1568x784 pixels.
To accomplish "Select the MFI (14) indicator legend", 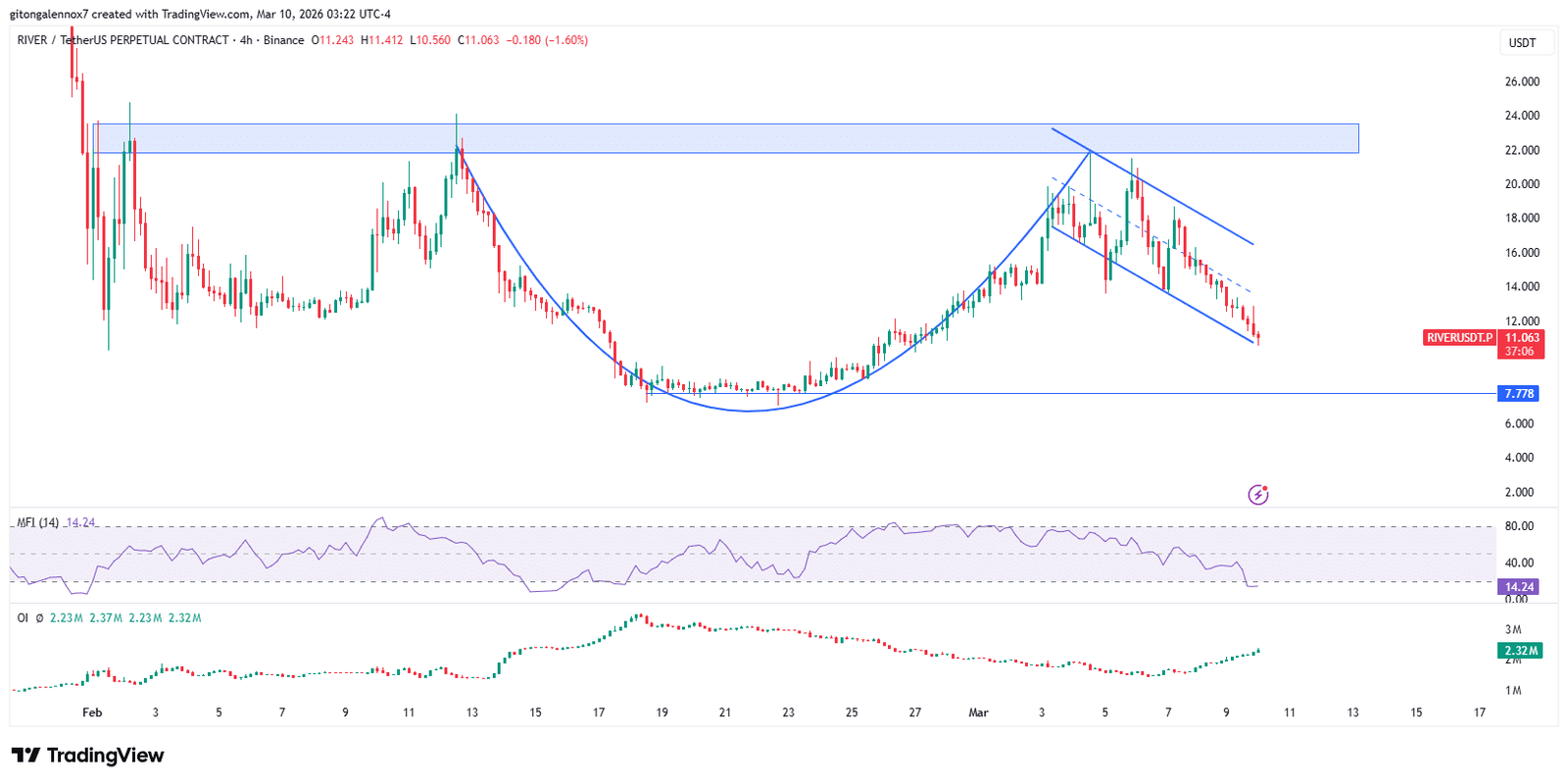I will point(38,523).
